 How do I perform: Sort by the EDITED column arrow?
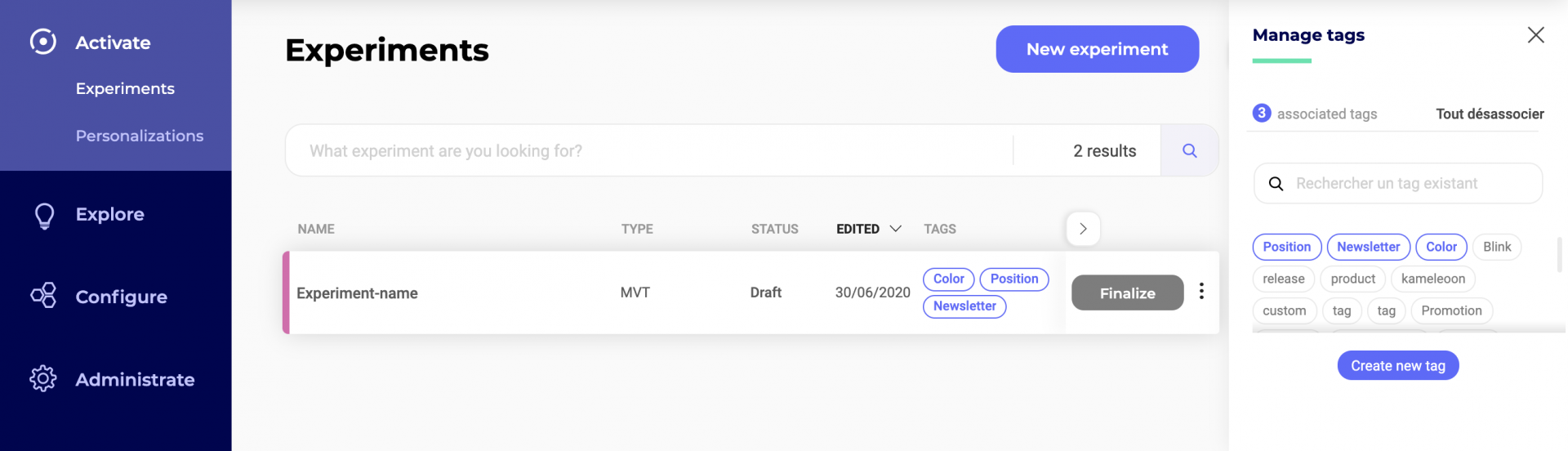click(895, 229)
